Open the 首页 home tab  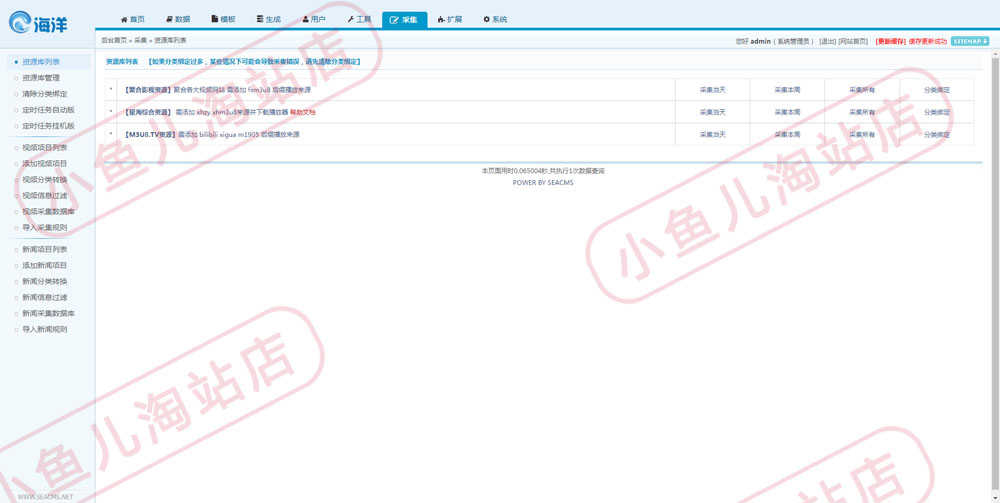[x=133, y=19]
